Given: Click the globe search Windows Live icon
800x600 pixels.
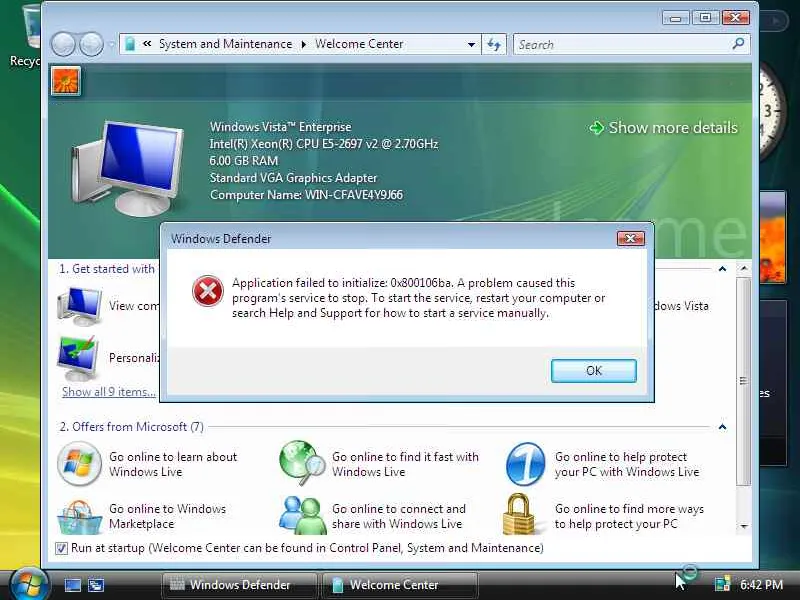Looking at the screenshot, I should 302,463.
